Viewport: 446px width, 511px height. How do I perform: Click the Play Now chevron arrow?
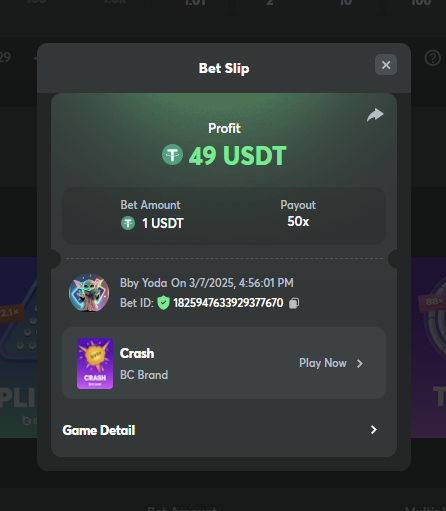pos(360,363)
